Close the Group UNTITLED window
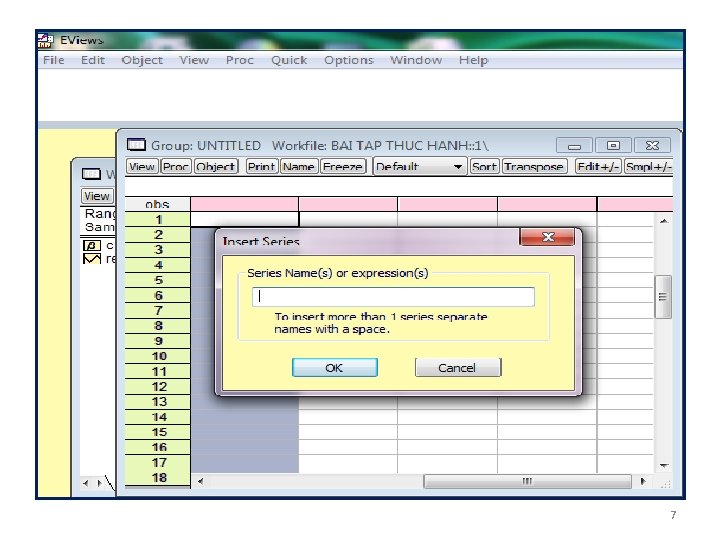The image size is (720, 540). pos(652,146)
